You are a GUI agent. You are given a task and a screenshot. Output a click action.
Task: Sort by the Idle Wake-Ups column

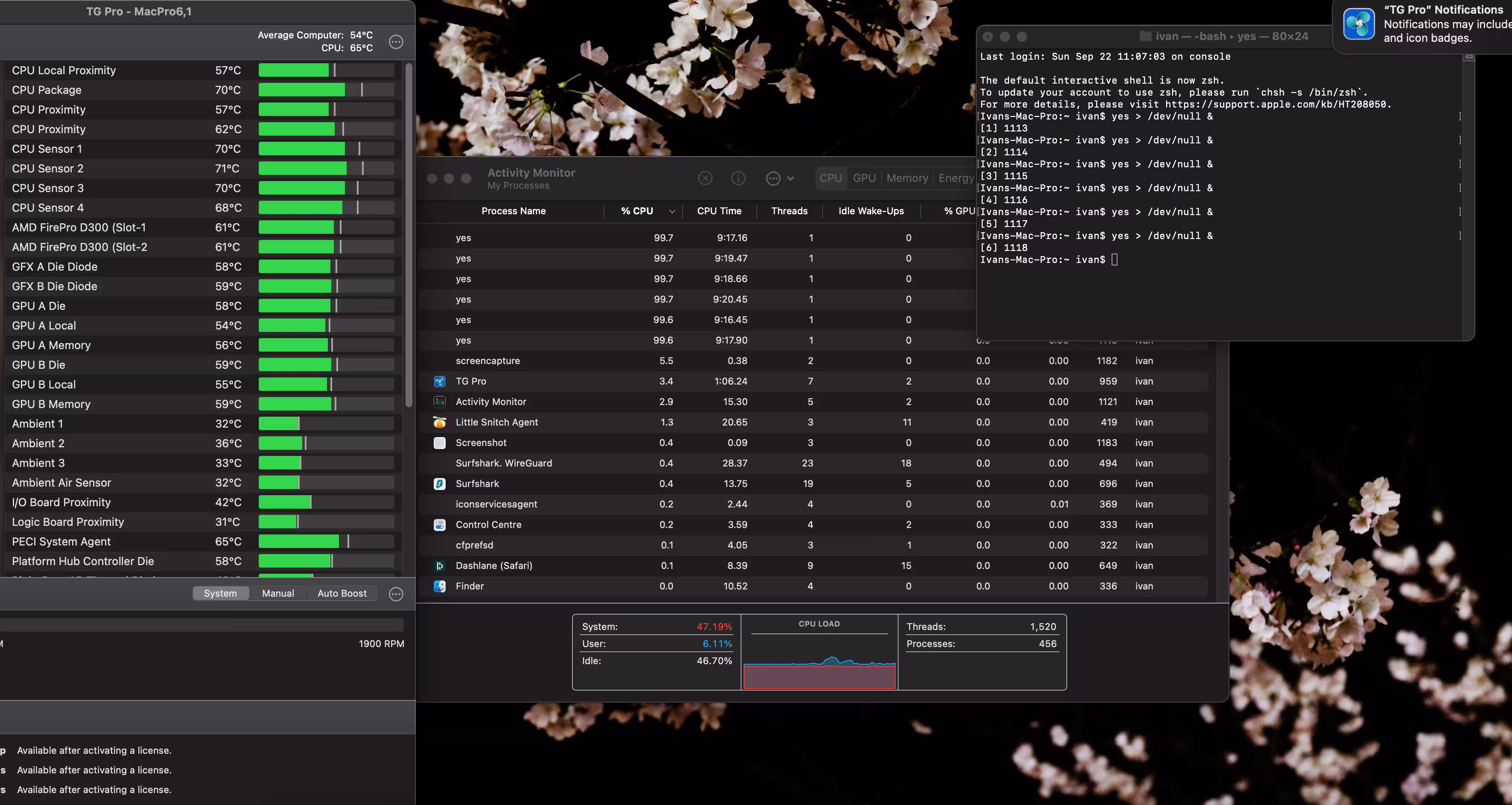point(871,211)
